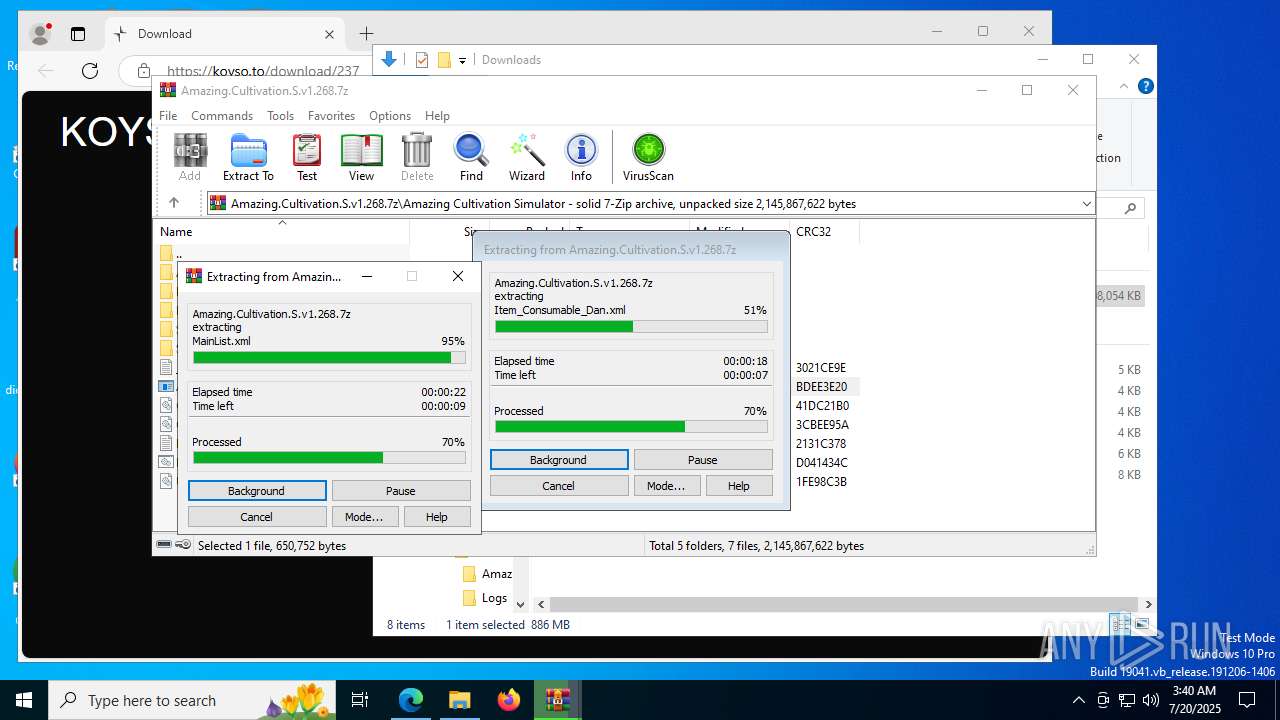The height and width of the screenshot is (720, 1280).
Task: Expand the archive path dropdown
Action: coord(1086,203)
